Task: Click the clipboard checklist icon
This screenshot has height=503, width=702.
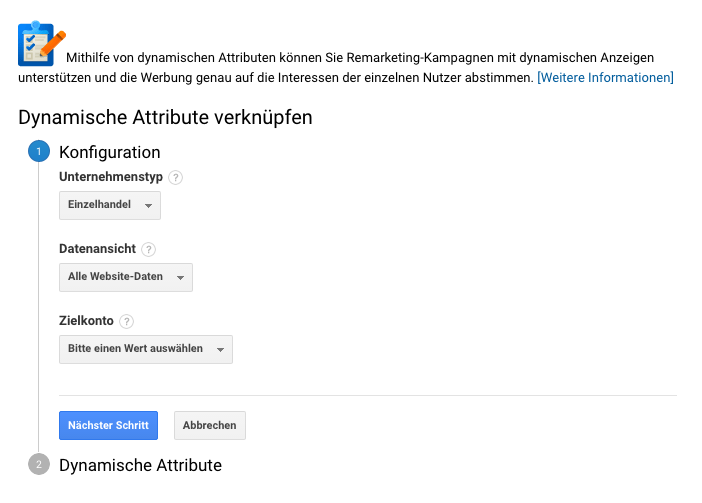Action: (x=41, y=43)
